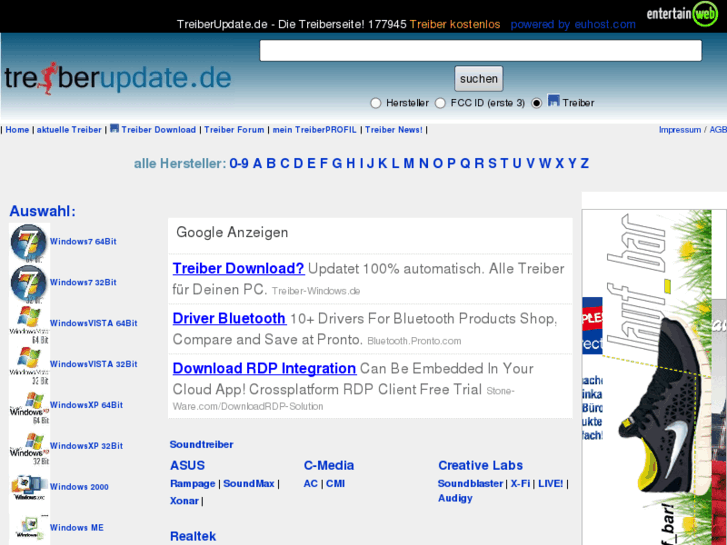Viewport: 727px width, 545px height.
Task: Open the Realtek manufacturer link
Action: pyautogui.click(x=193, y=536)
